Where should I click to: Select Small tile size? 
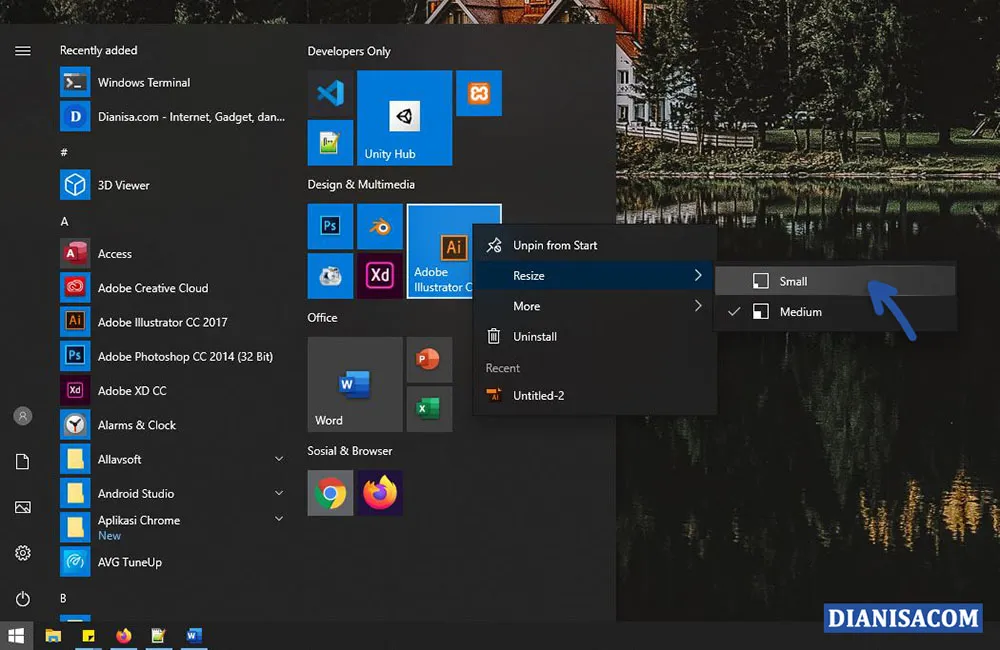point(791,281)
